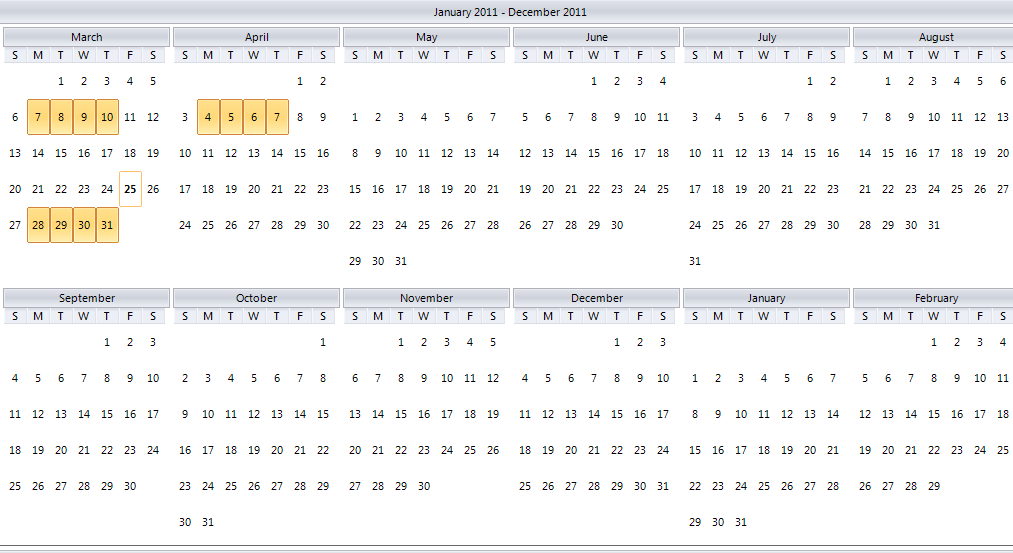
Task: Select October 31 date cell
Action: click(x=208, y=522)
